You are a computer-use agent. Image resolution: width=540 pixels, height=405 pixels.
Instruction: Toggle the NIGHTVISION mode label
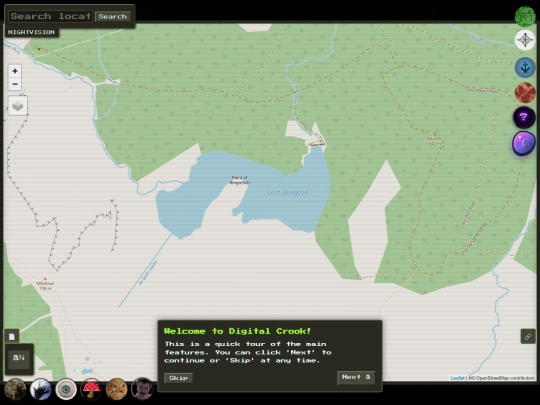click(31, 32)
